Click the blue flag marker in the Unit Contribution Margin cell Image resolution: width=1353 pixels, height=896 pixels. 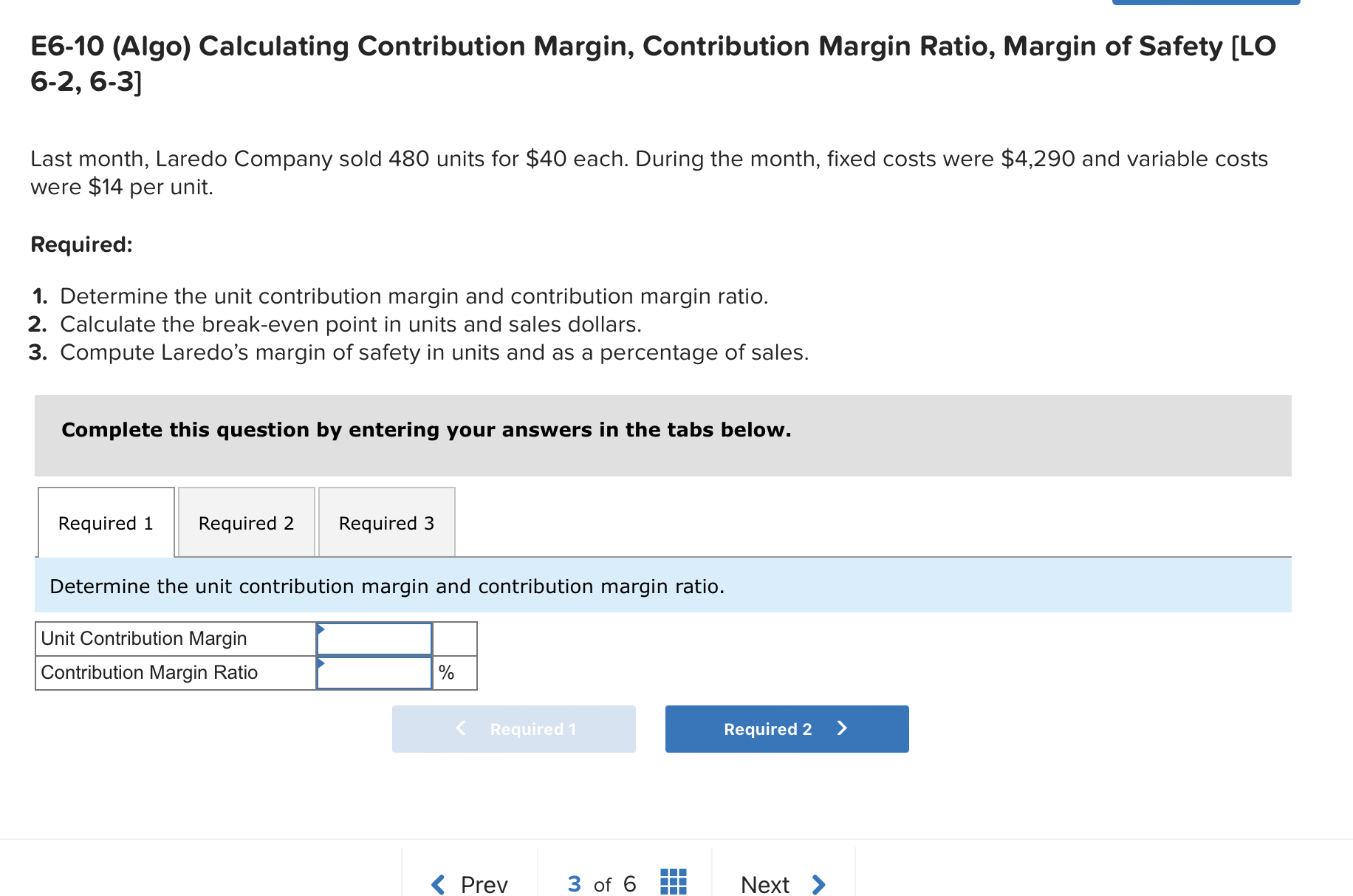321,630
